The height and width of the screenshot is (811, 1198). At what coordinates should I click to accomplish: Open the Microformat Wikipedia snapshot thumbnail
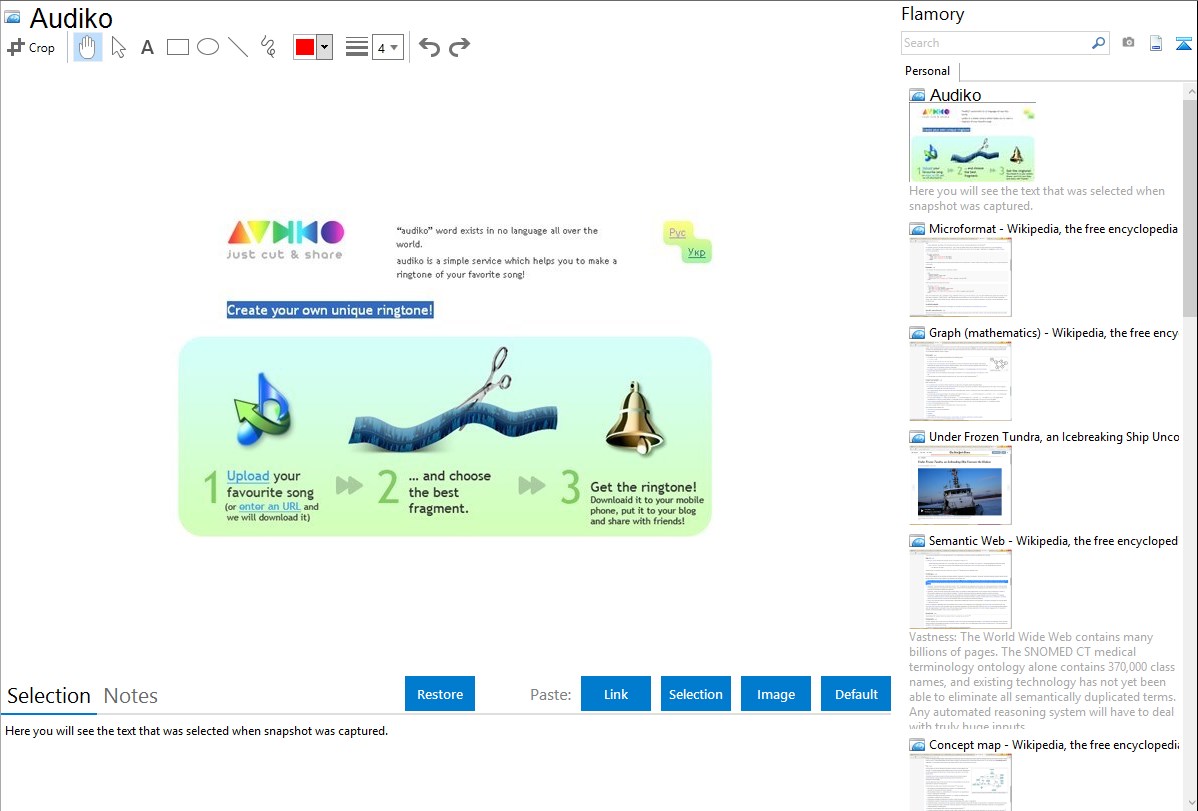960,277
